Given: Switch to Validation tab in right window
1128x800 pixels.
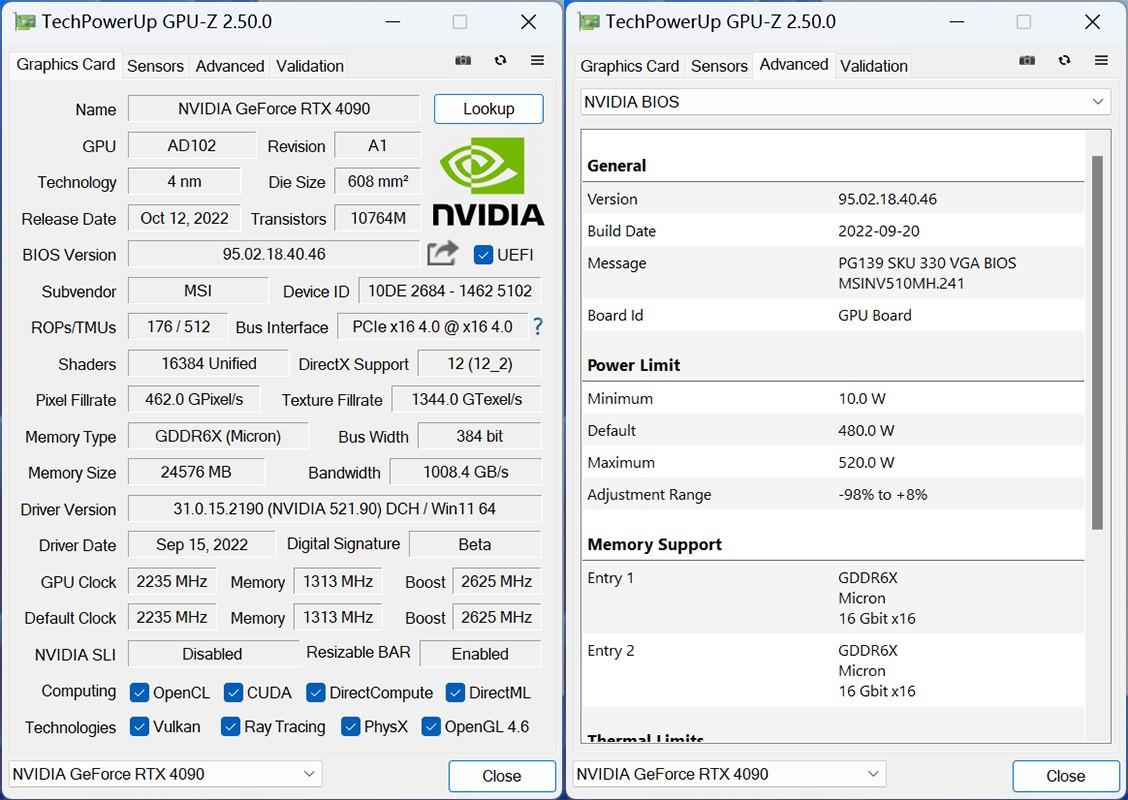Looking at the screenshot, I should [x=873, y=66].
